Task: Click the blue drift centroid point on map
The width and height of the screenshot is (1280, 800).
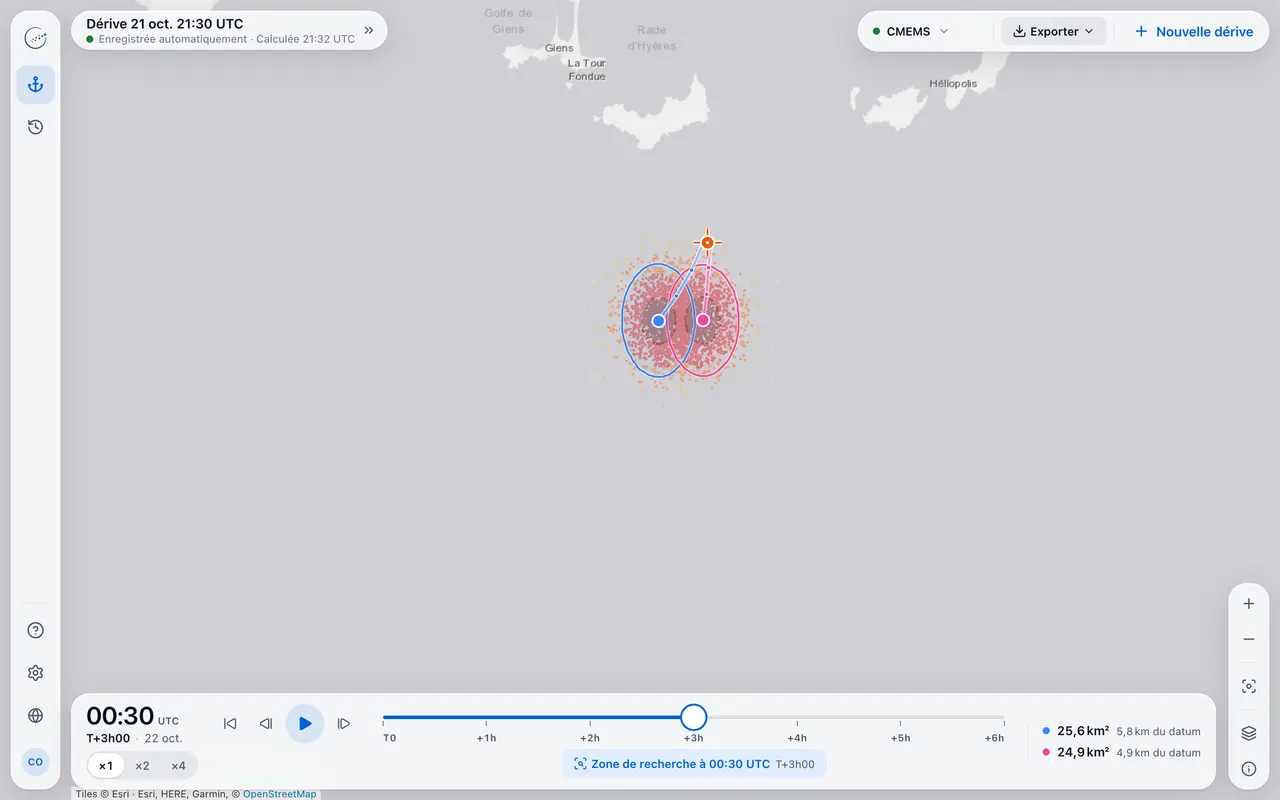Action: [658, 321]
